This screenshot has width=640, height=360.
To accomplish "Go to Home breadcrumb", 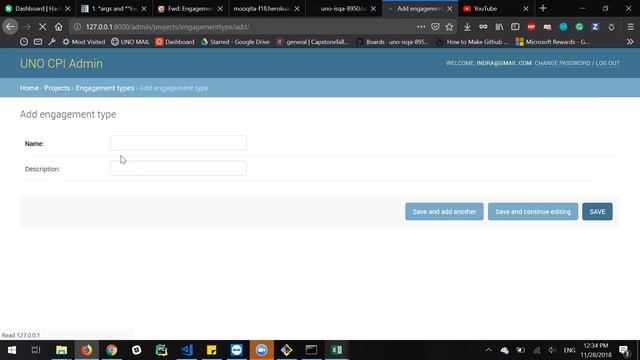I will click(29, 88).
